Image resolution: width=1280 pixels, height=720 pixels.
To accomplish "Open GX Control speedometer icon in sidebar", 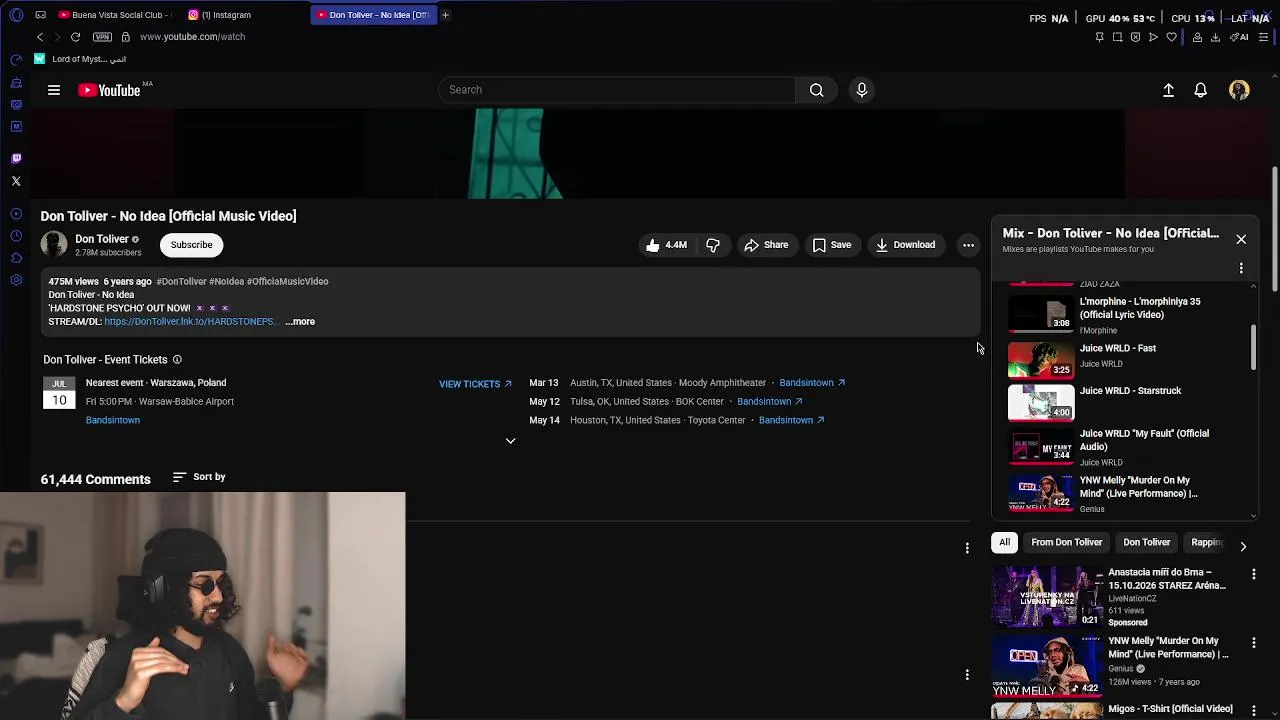I will [16, 60].
